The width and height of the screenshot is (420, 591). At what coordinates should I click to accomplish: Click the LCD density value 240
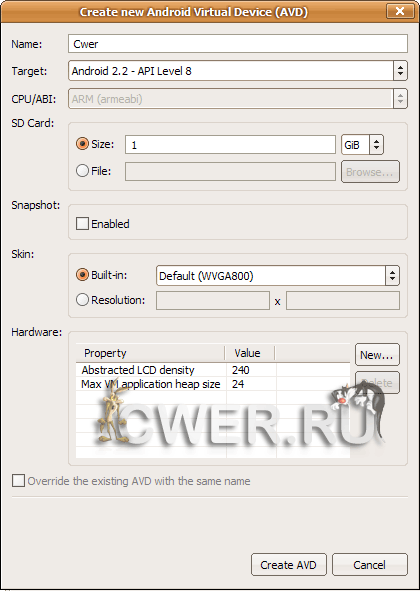click(241, 370)
